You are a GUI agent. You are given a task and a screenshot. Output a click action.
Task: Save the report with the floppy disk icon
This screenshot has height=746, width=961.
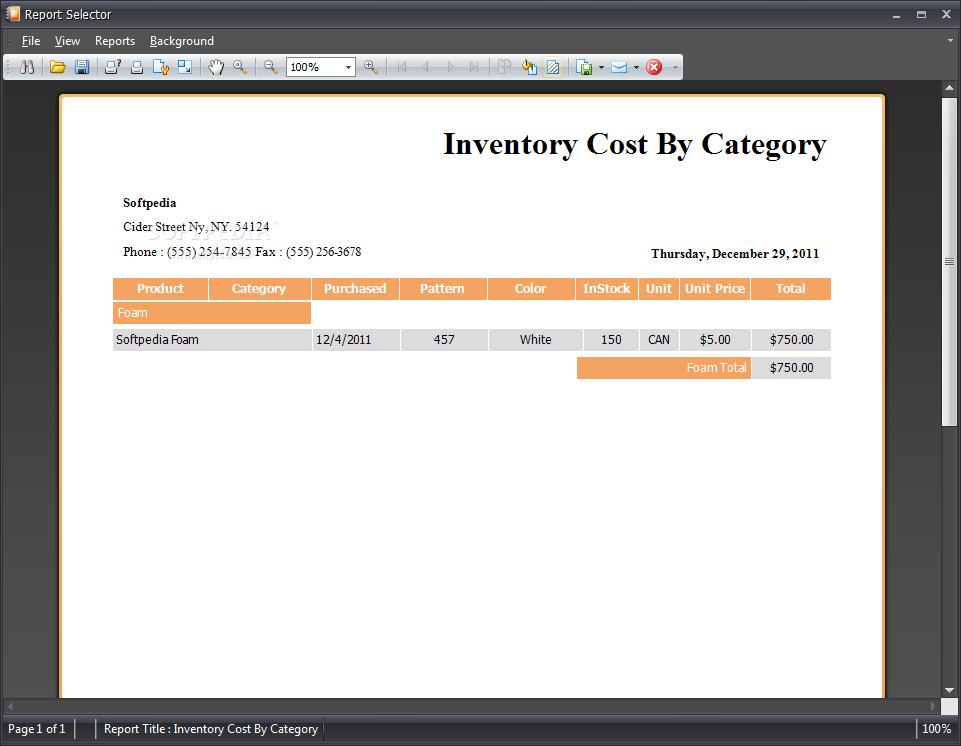click(x=82, y=67)
